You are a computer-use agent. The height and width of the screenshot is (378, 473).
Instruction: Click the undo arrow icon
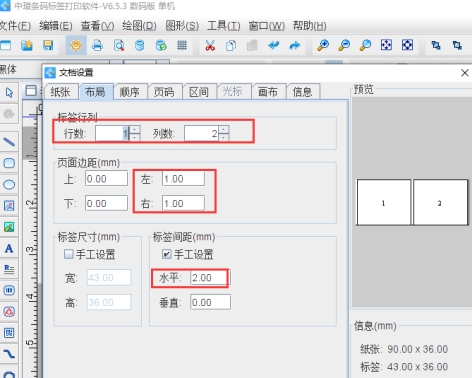pyautogui.click(x=274, y=45)
